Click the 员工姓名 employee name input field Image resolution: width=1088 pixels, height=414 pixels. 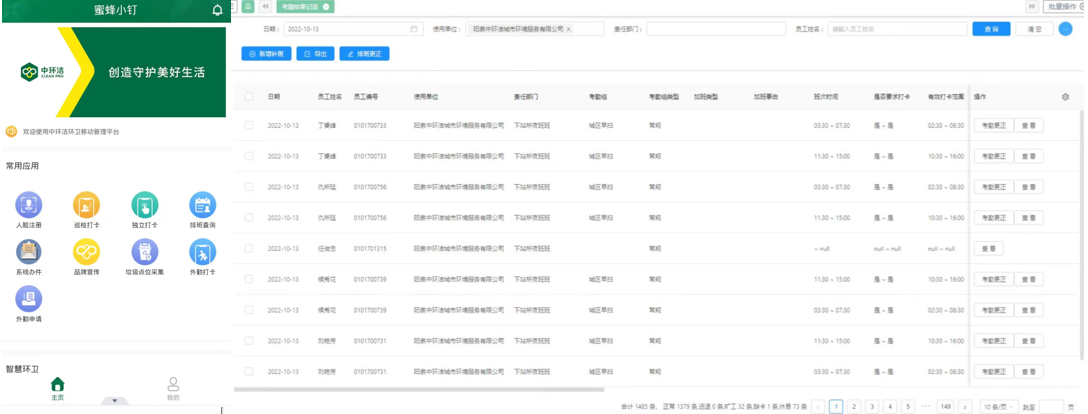pyautogui.click(x=895, y=29)
